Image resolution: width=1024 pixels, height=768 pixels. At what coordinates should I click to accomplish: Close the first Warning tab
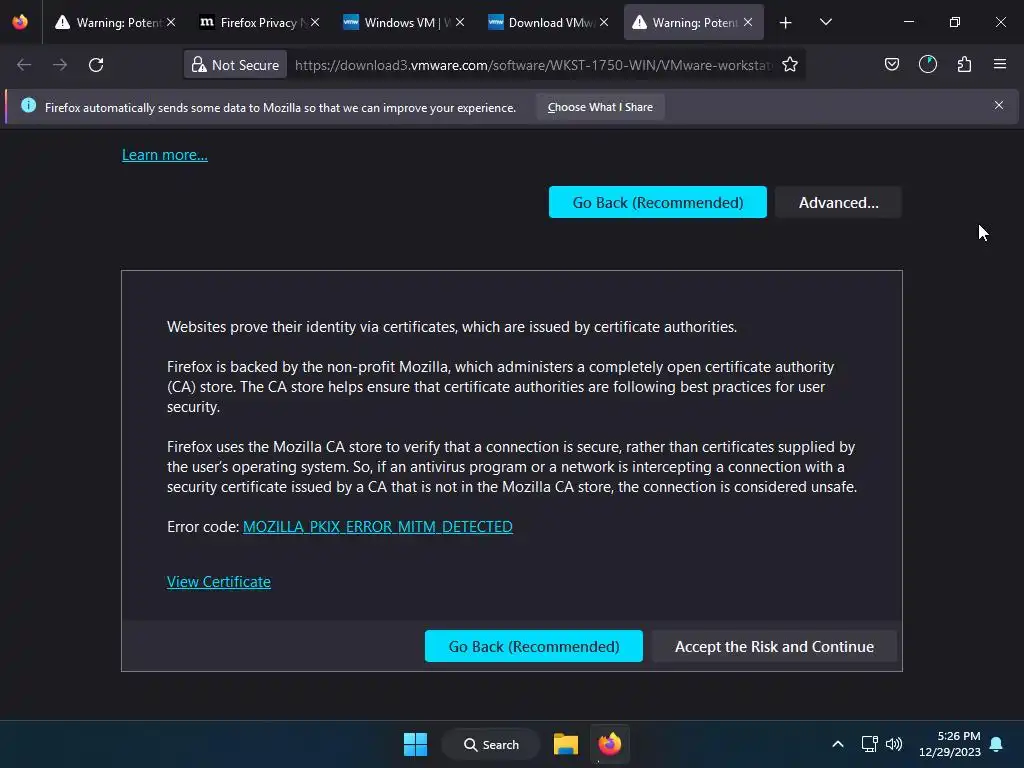click(171, 22)
